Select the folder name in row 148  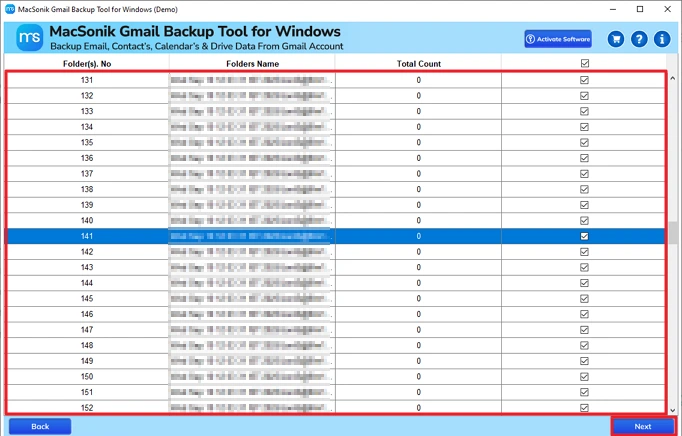tap(252, 345)
